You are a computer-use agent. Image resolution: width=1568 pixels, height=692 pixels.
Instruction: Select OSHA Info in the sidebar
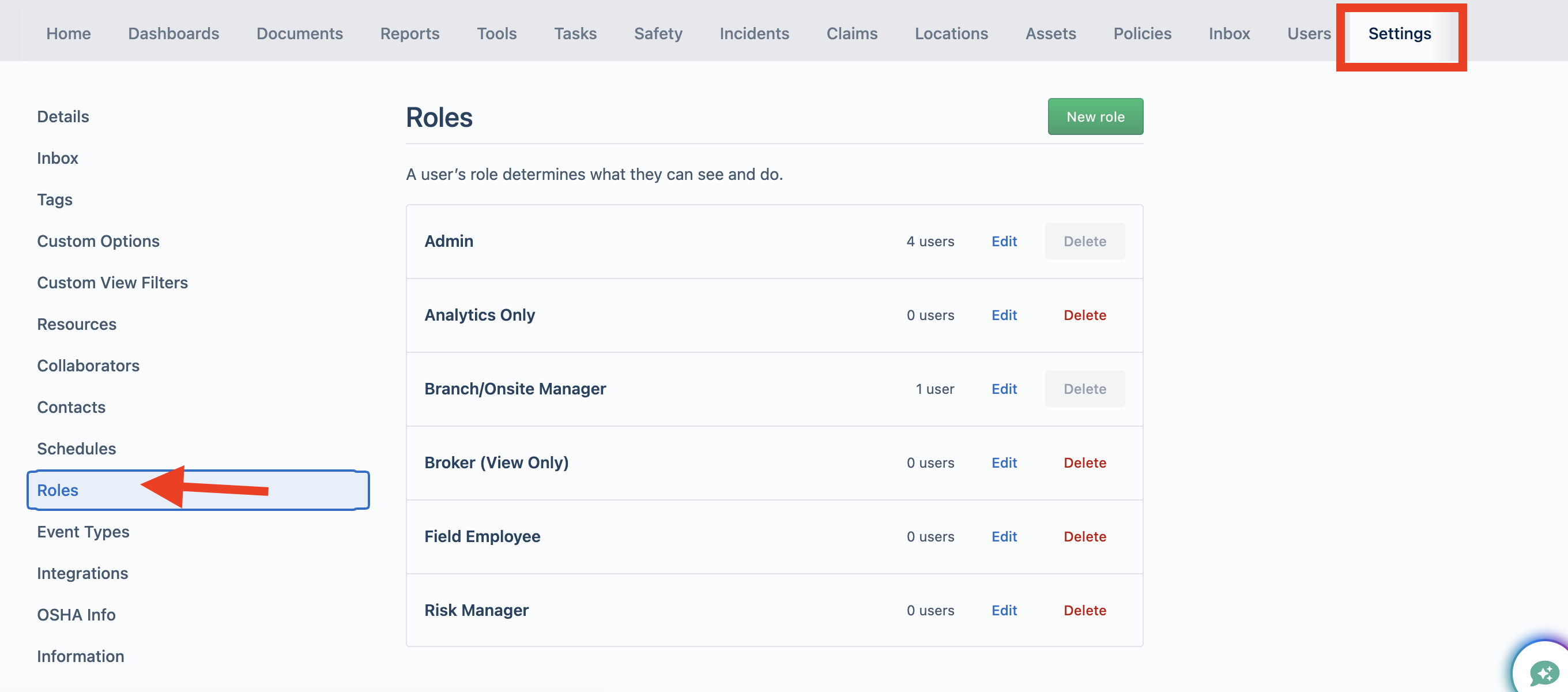pyautogui.click(x=76, y=614)
